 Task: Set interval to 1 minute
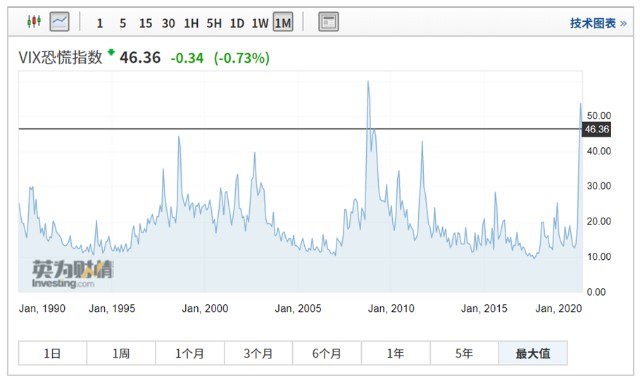(100, 23)
